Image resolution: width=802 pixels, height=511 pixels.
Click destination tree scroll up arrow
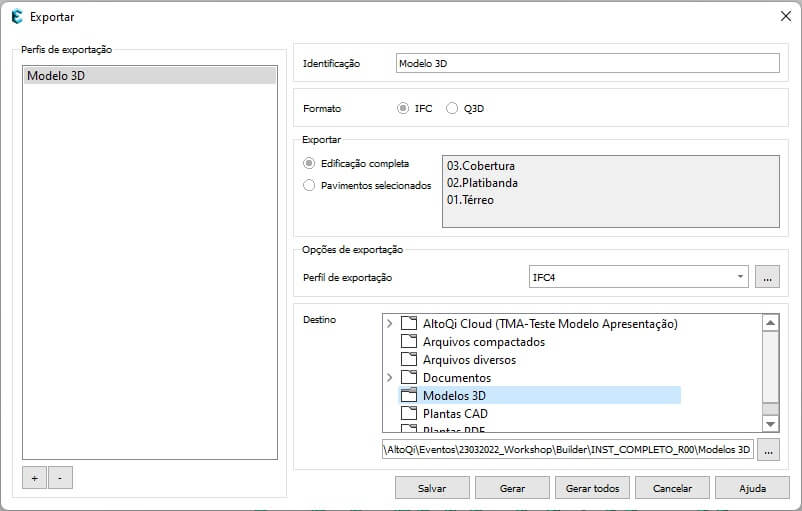point(770,323)
